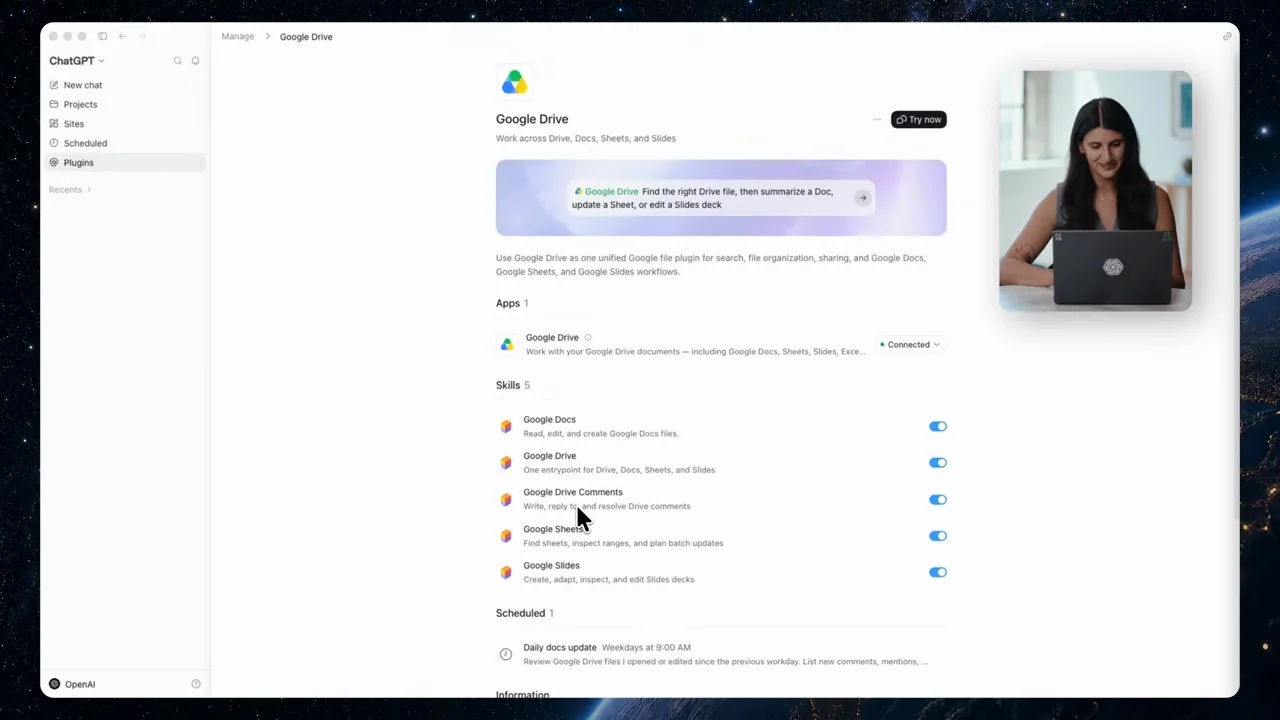Select Plugins in the sidebar
The width and height of the screenshot is (1280, 720).
point(125,162)
